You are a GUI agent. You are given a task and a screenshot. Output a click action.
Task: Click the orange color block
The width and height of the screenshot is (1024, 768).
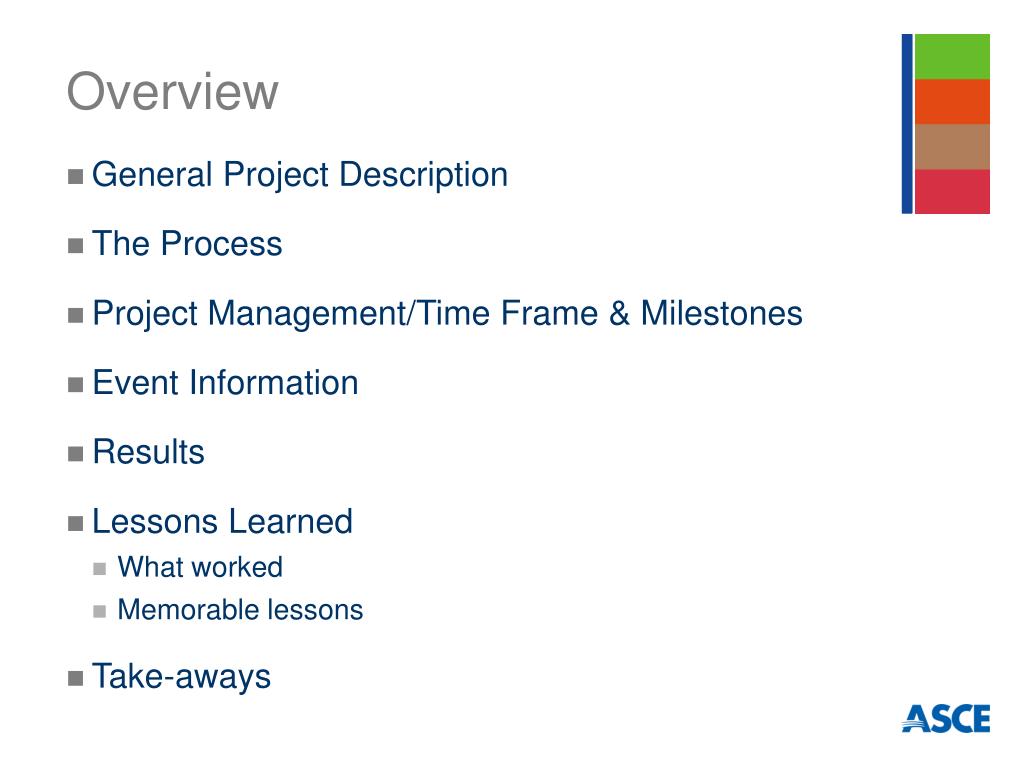pyautogui.click(x=952, y=101)
